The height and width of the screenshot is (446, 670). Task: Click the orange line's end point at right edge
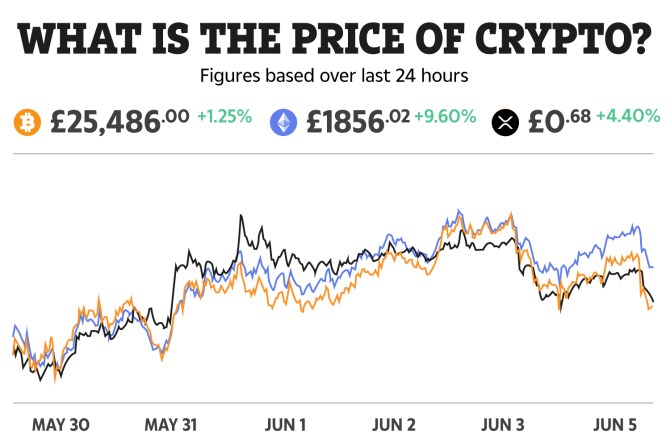tap(650, 308)
